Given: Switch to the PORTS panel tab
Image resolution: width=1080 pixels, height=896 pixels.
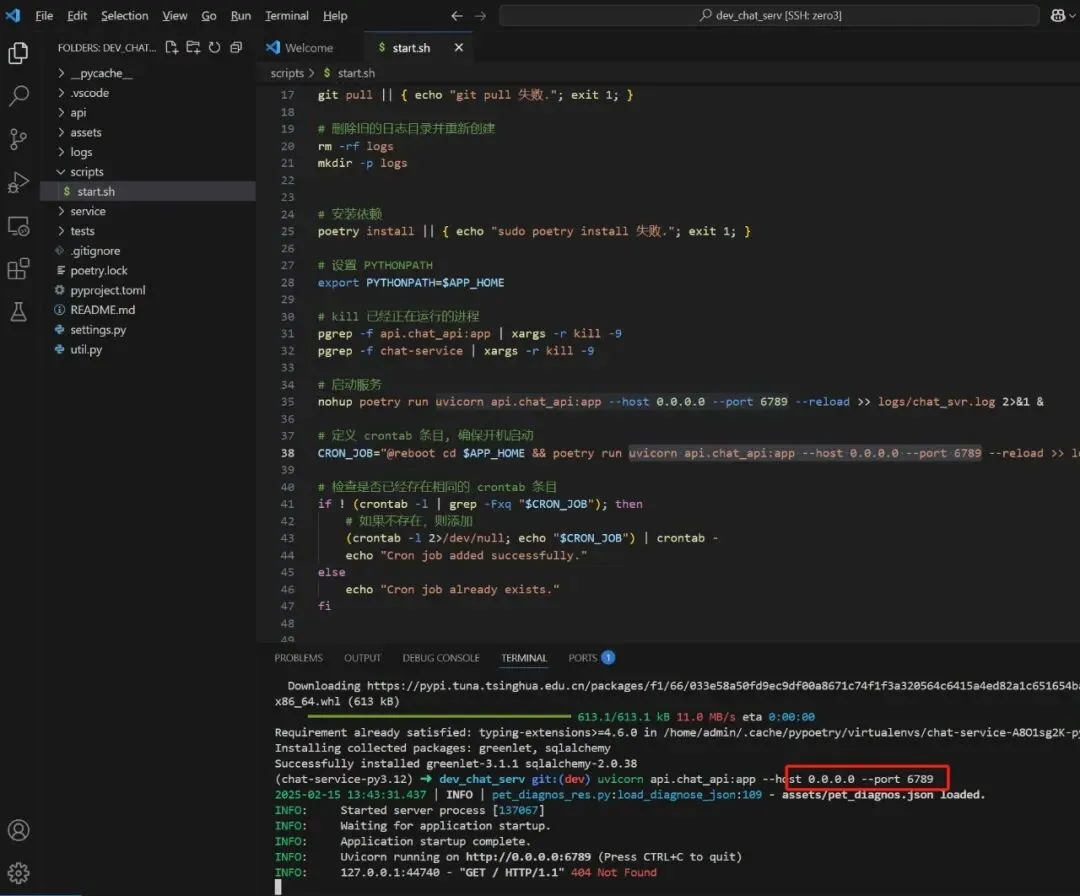Looking at the screenshot, I should click(x=583, y=658).
